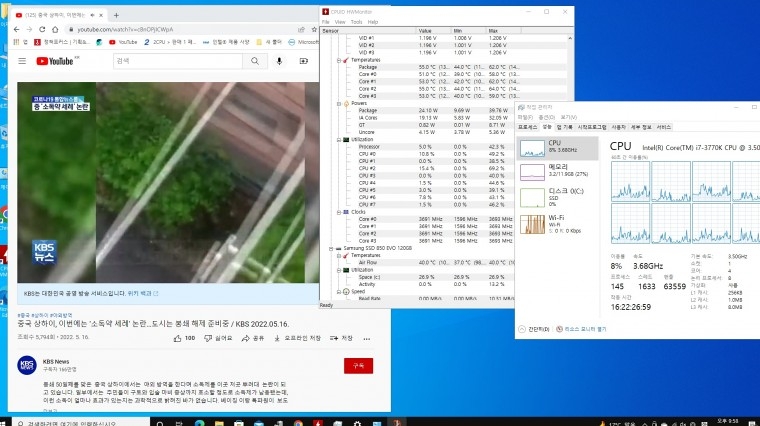
Task: Click the Chrome home button
Action: click(x=55, y=30)
